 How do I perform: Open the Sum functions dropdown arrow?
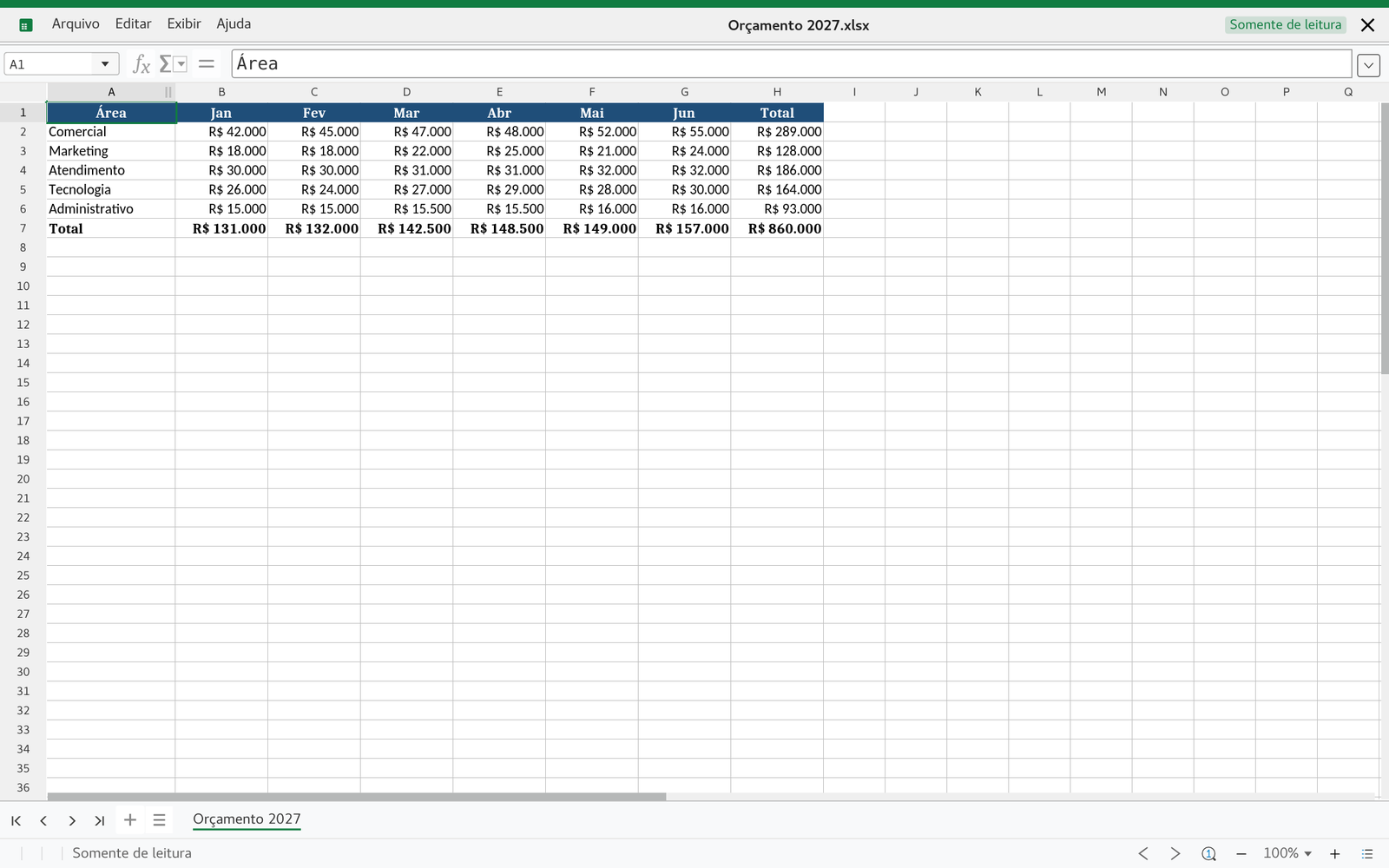[181, 64]
